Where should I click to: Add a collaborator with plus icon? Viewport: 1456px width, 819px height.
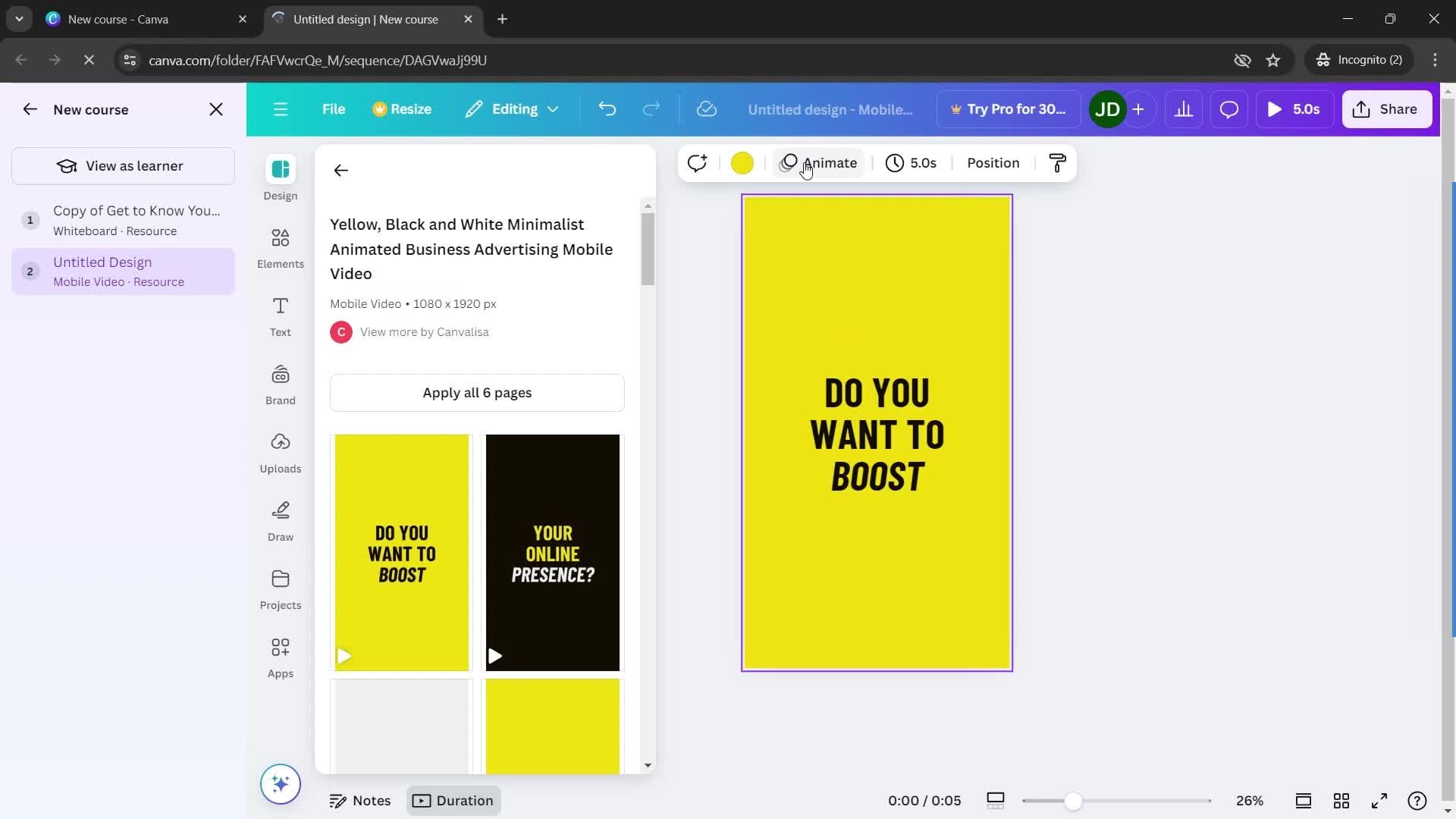[x=1138, y=109]
